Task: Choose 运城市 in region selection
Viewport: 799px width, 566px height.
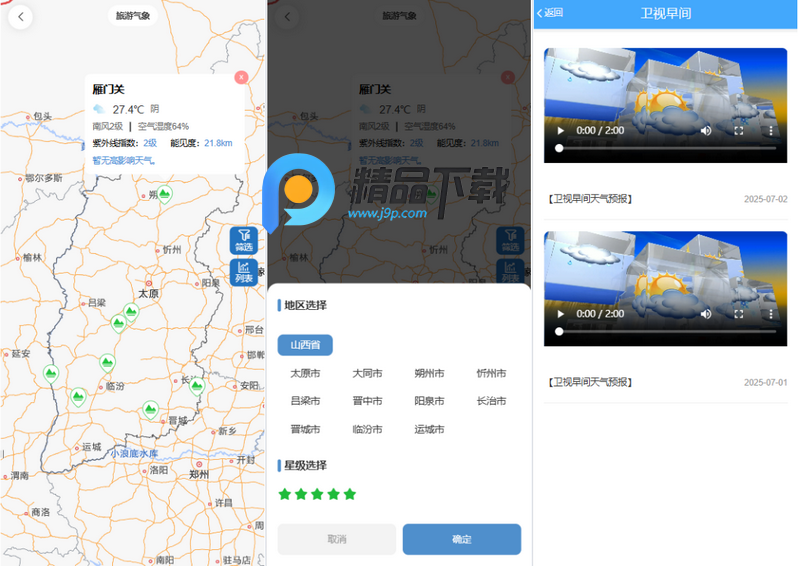Action: (429, 429)
